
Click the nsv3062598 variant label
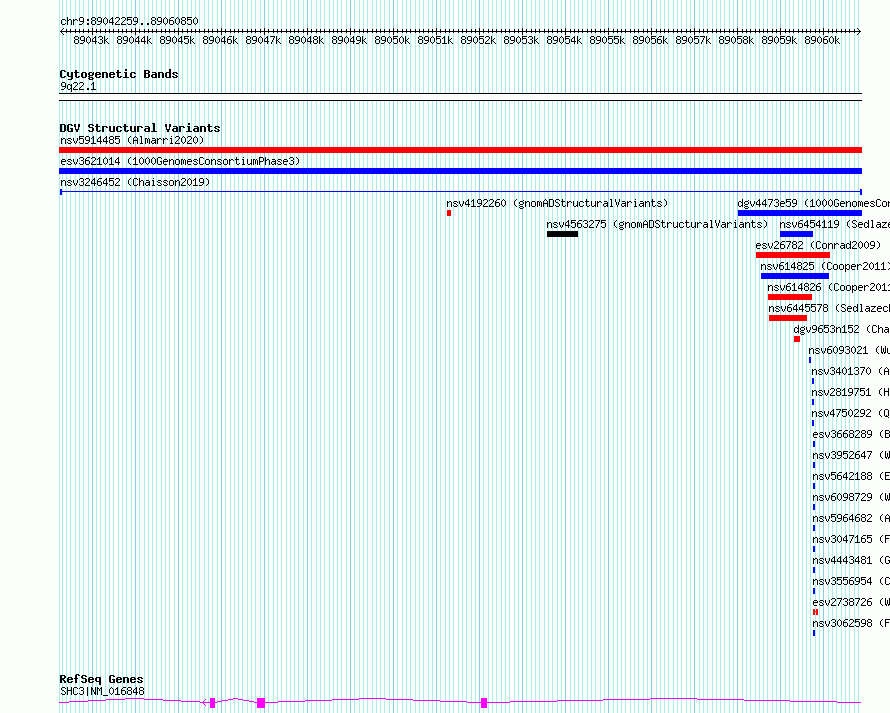pos(851,623)
